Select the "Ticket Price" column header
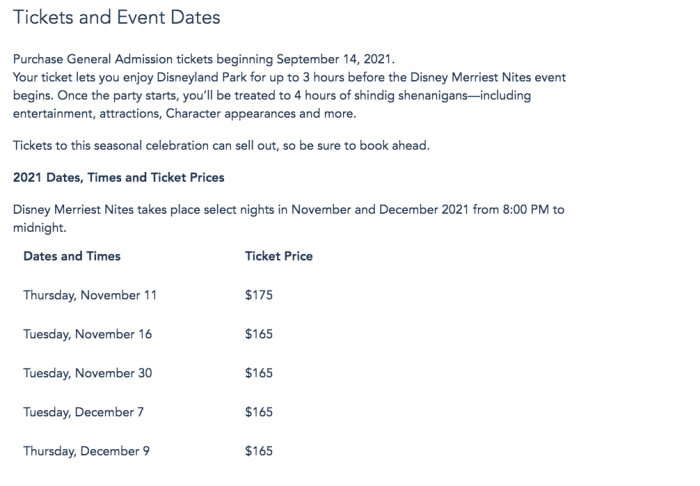 [x=278, y=256]
